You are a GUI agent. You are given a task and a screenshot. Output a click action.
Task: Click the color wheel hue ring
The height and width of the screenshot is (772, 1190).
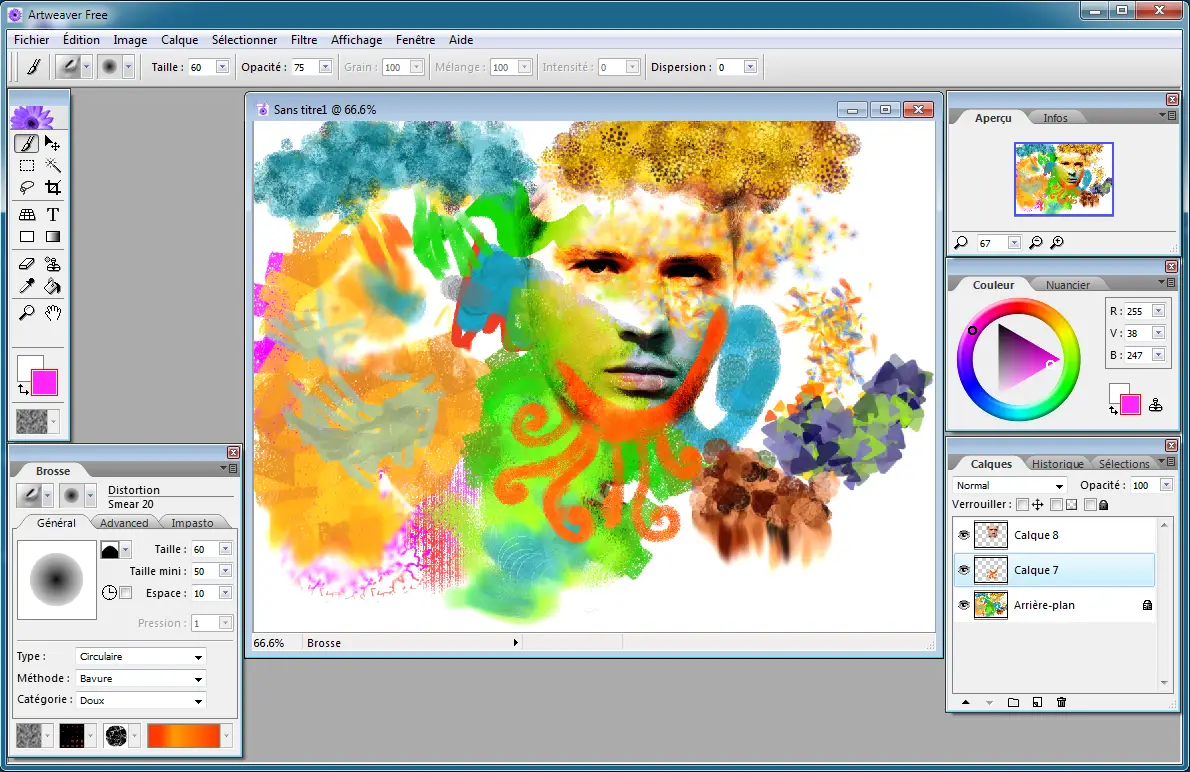coord(1018,305)
